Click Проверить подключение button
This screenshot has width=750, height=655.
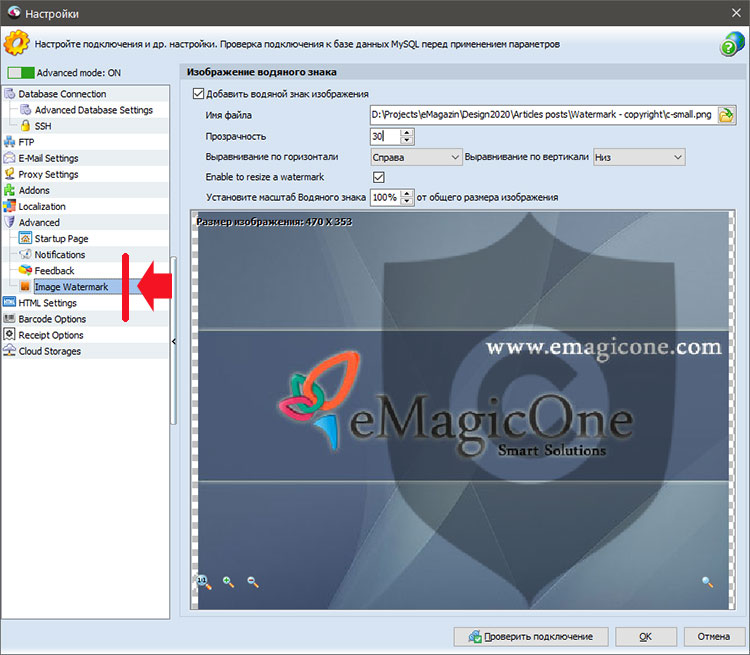[531, 636]
